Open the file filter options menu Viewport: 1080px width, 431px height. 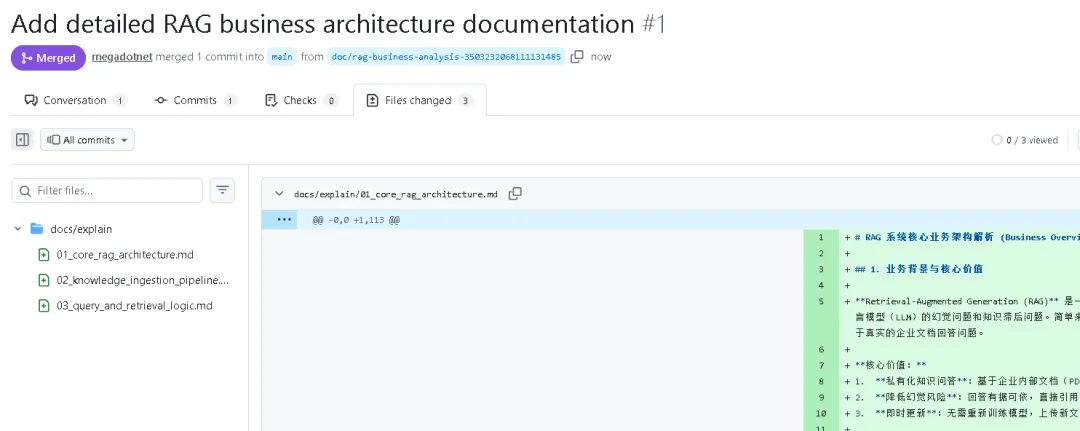pyautogui.click(x=222, y=190)
